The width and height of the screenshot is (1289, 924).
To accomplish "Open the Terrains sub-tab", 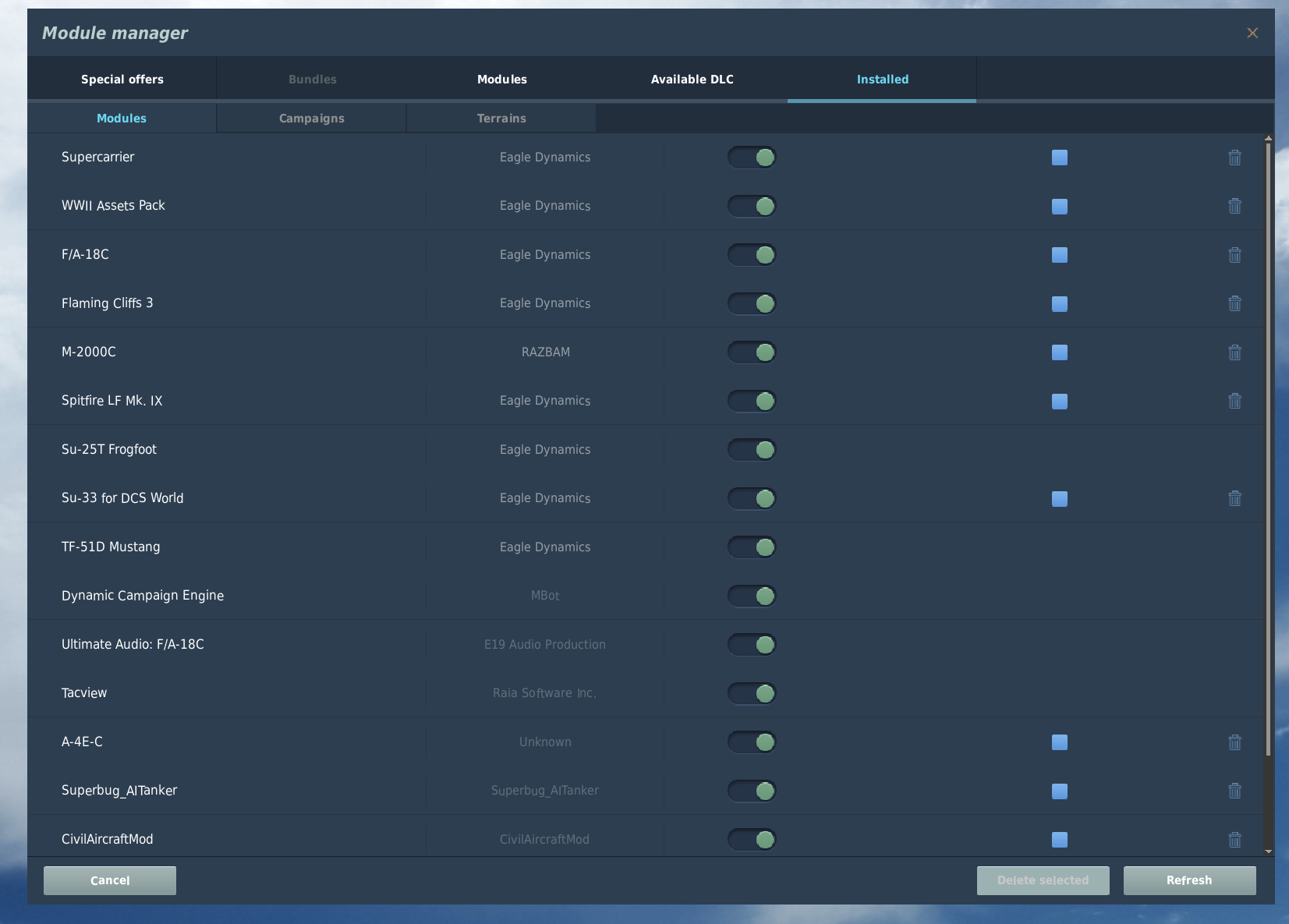I will (501, 119).
